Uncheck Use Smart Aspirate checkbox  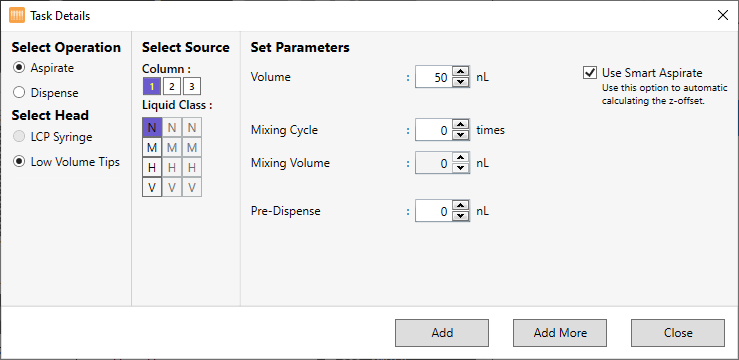coord(590,73)
